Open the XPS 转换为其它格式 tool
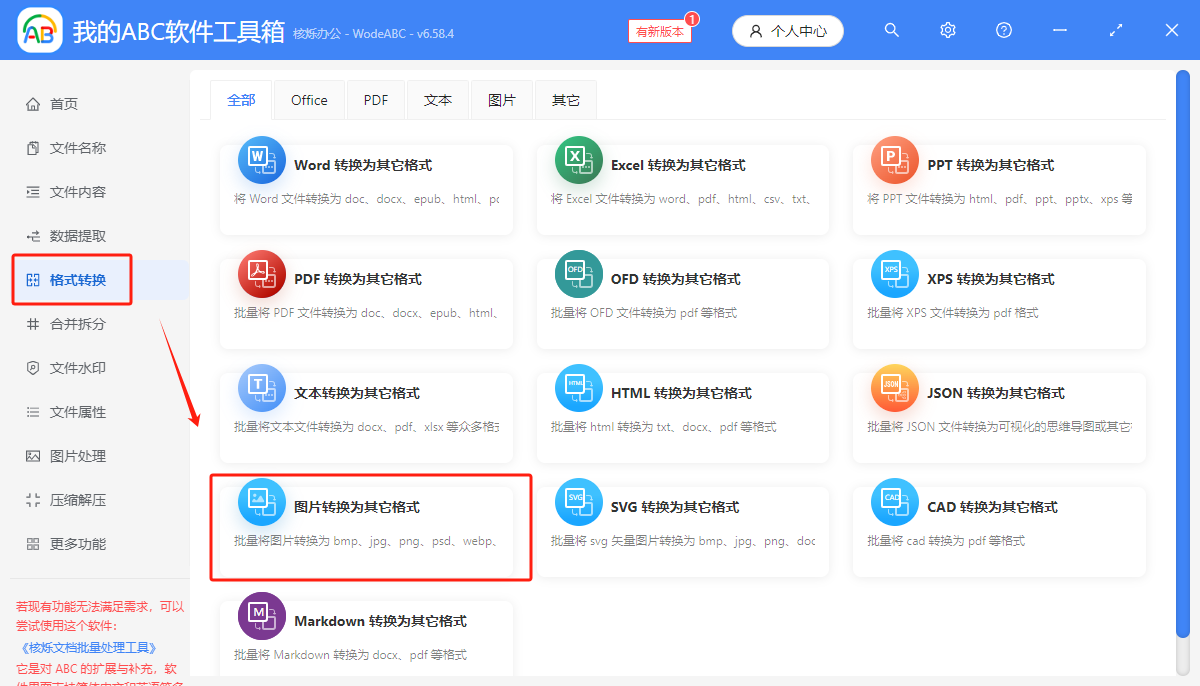The image size is (1200, 686). (999, 303)
